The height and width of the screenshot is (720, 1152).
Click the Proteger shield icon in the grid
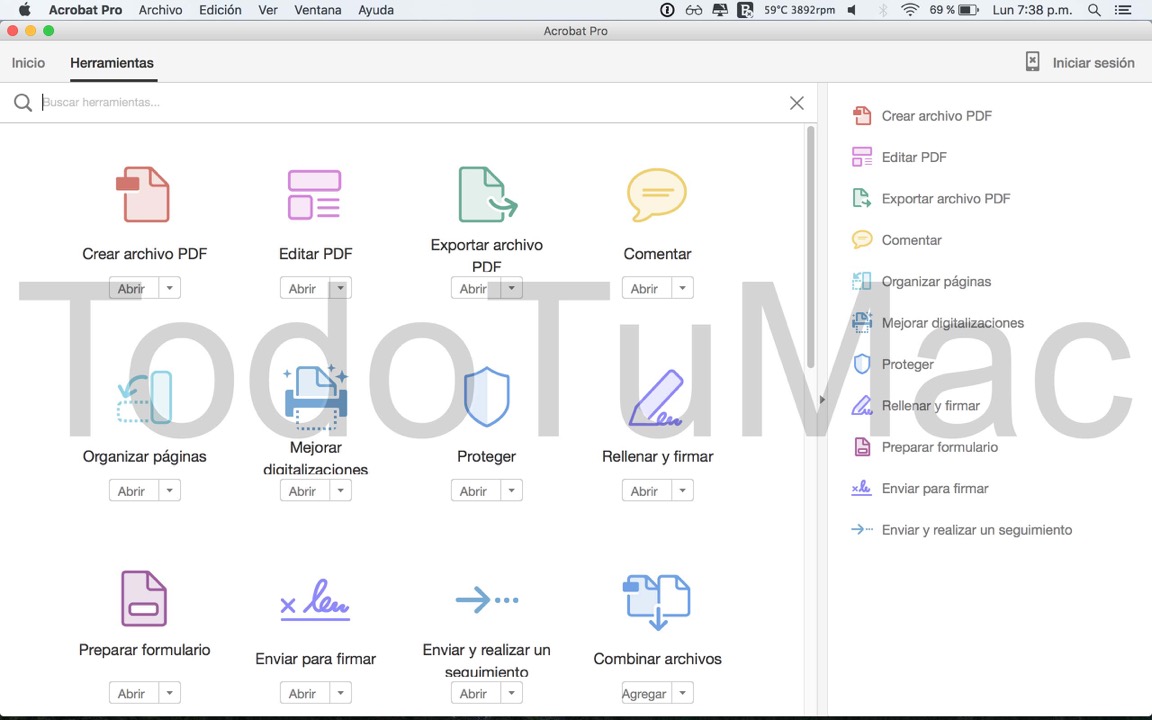point(486,397)
